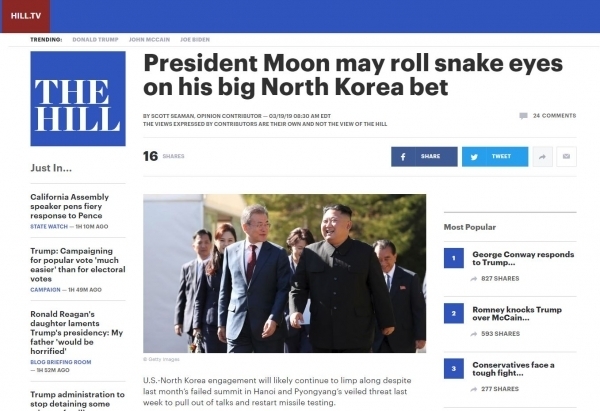The width and height of the screenshot is (600, 411).
Task: Click the Twitter Tweet button
Action: click(495, 157)
